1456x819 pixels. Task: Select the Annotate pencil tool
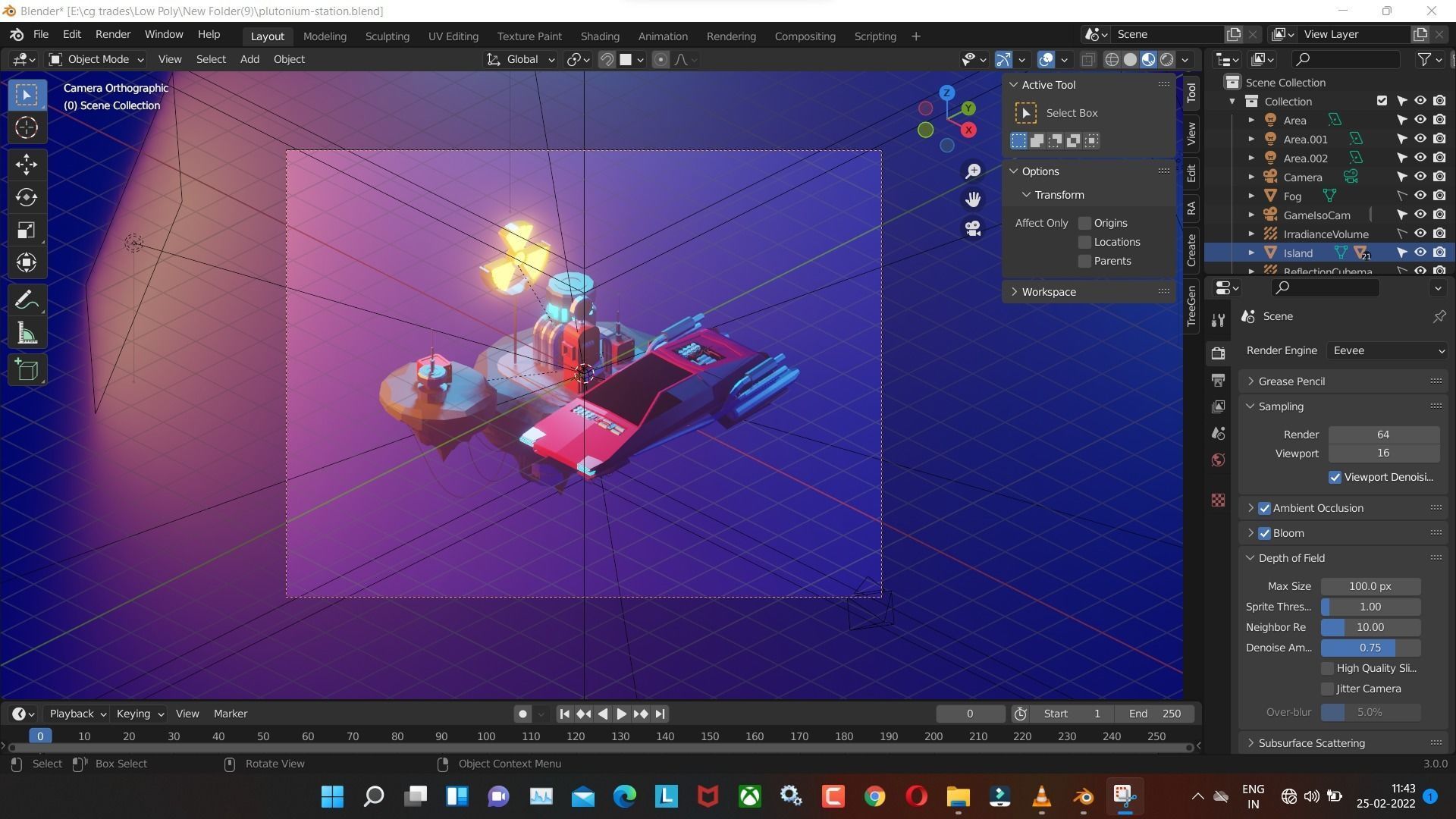27,300
